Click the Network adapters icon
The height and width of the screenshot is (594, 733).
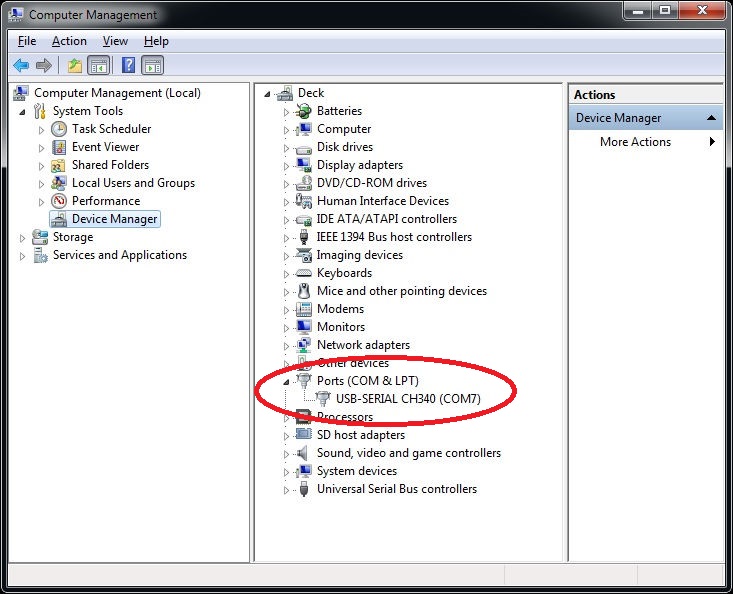pos(304,345)
